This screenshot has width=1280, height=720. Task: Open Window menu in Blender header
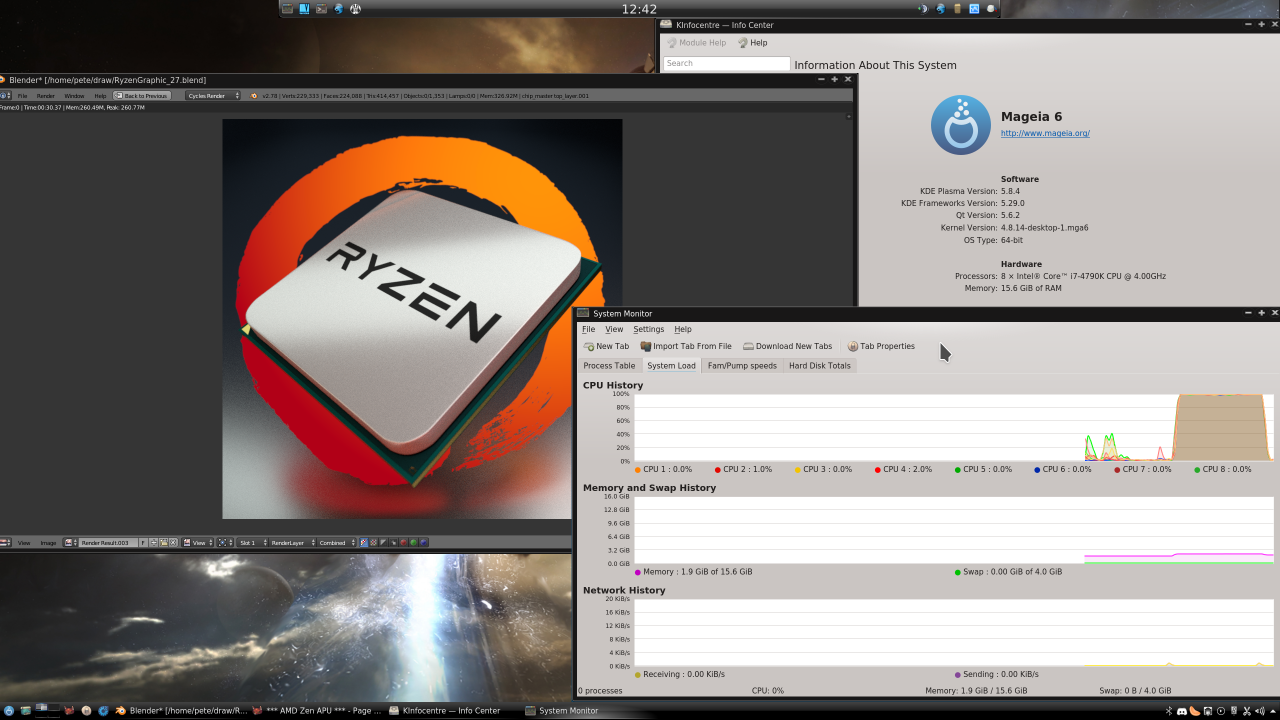click(74, 96)
